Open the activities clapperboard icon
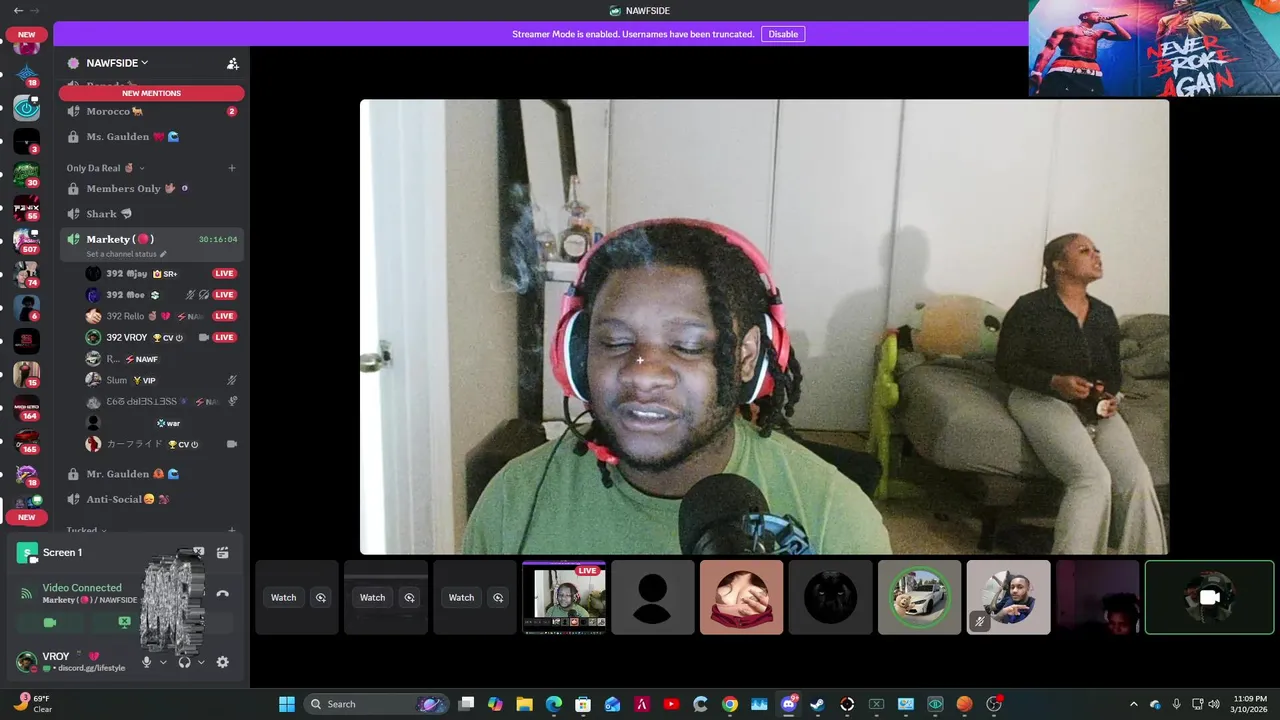Image resolution: width=1280 pixels, height=720 pixels. click(x=222, y=552)
